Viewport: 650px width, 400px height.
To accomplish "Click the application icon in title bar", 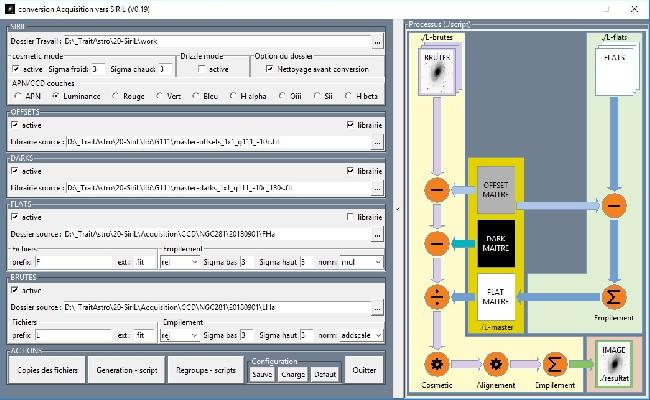I will pos(10,9).
